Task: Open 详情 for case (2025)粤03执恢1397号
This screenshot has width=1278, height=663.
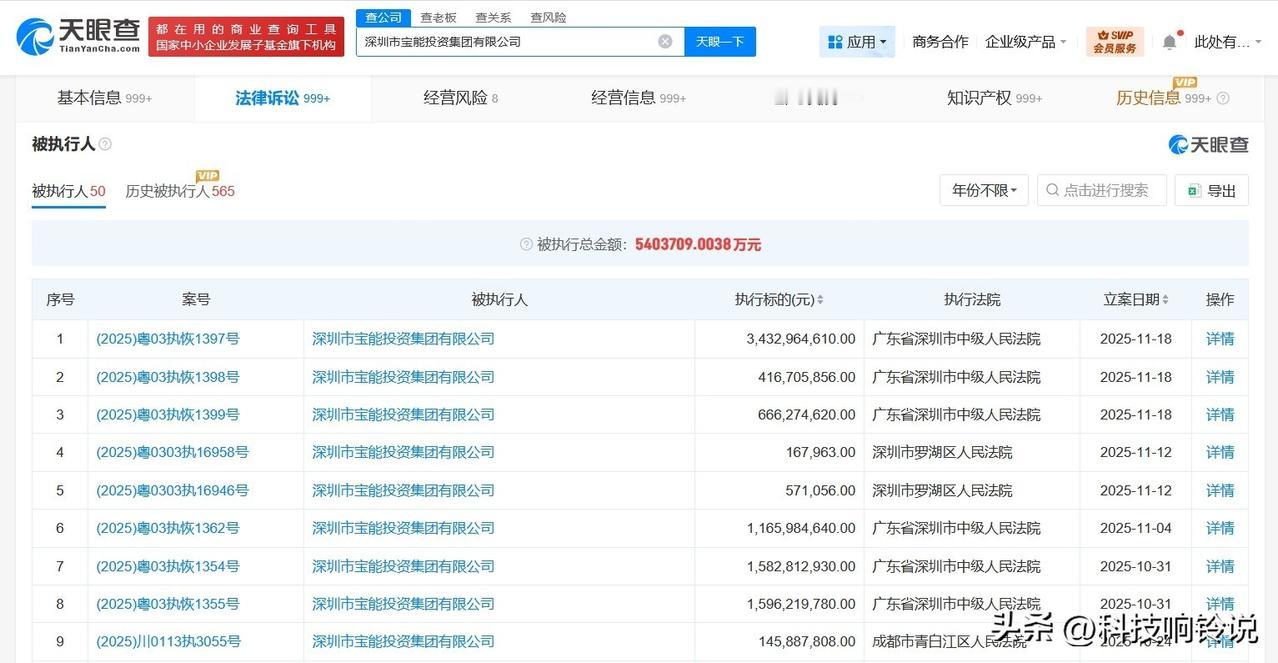Action: click(x=1220, y=338)
